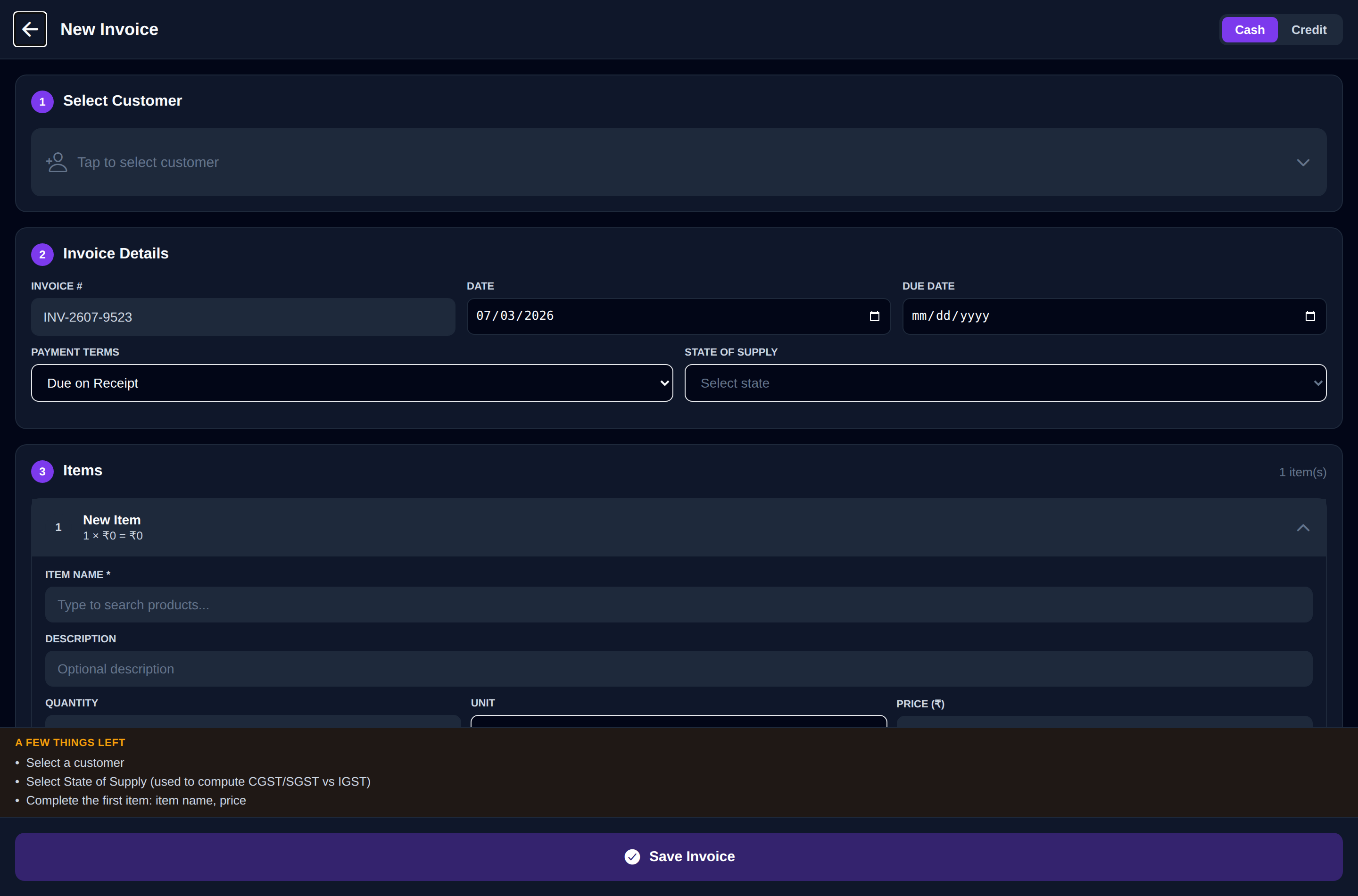Go back using the arrow icon
1358x896 pixels.
point(30,29)
